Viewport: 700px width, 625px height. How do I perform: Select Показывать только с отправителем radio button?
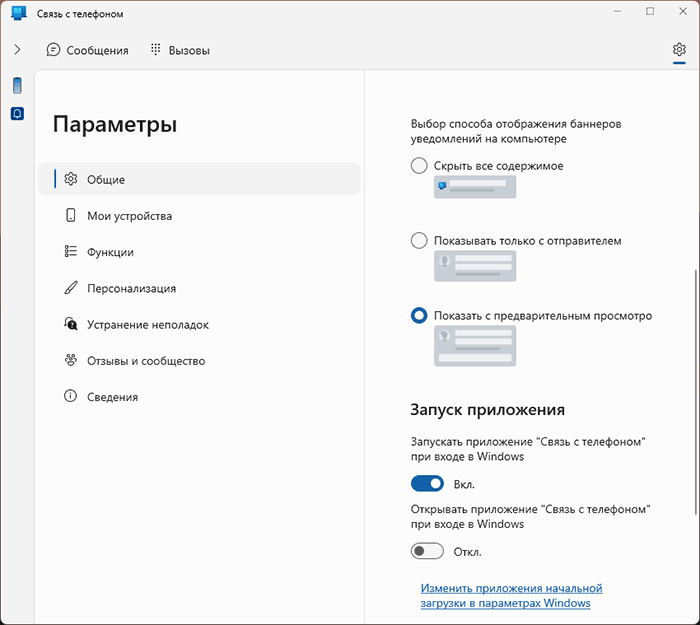pyautogui.click(x=419, y=240)
